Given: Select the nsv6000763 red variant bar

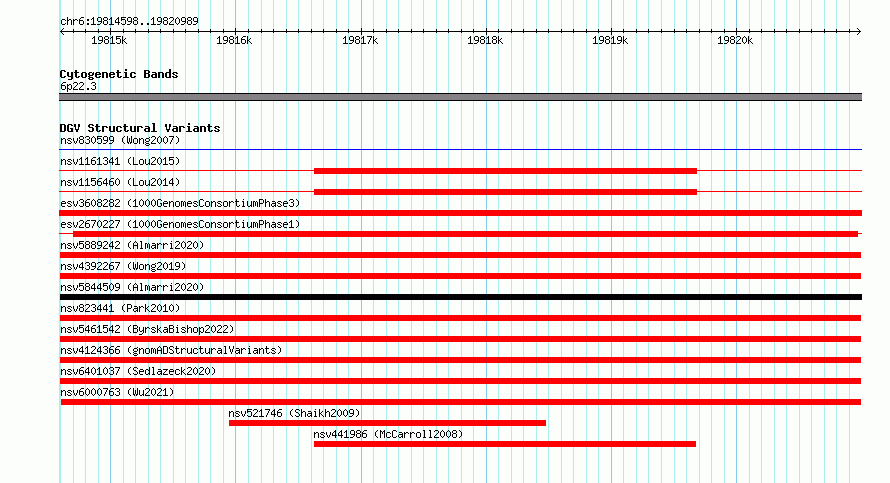Looking at the screenshot, I should (461, 402).
